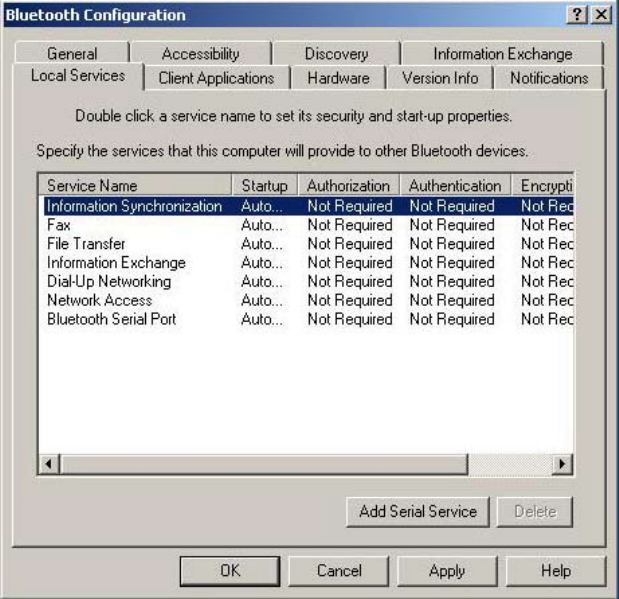Select the Fax service row
The height and width of the screenshot is (599, 619).
(x=308, y=225)
